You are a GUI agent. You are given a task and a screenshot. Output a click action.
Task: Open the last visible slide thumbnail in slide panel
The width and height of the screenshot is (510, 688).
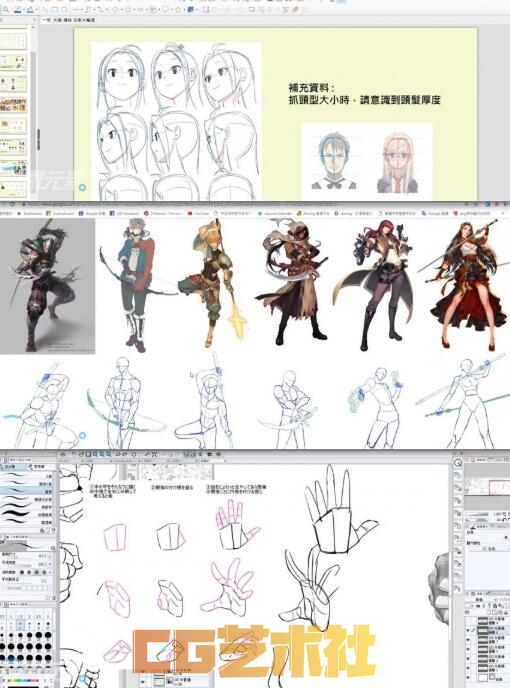(x=13, y=189)
